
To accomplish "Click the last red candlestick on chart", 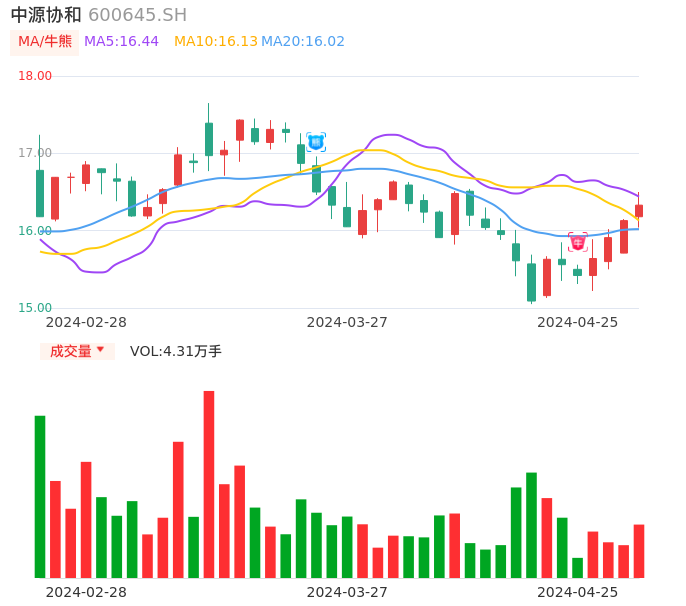I will pos(639,211).
